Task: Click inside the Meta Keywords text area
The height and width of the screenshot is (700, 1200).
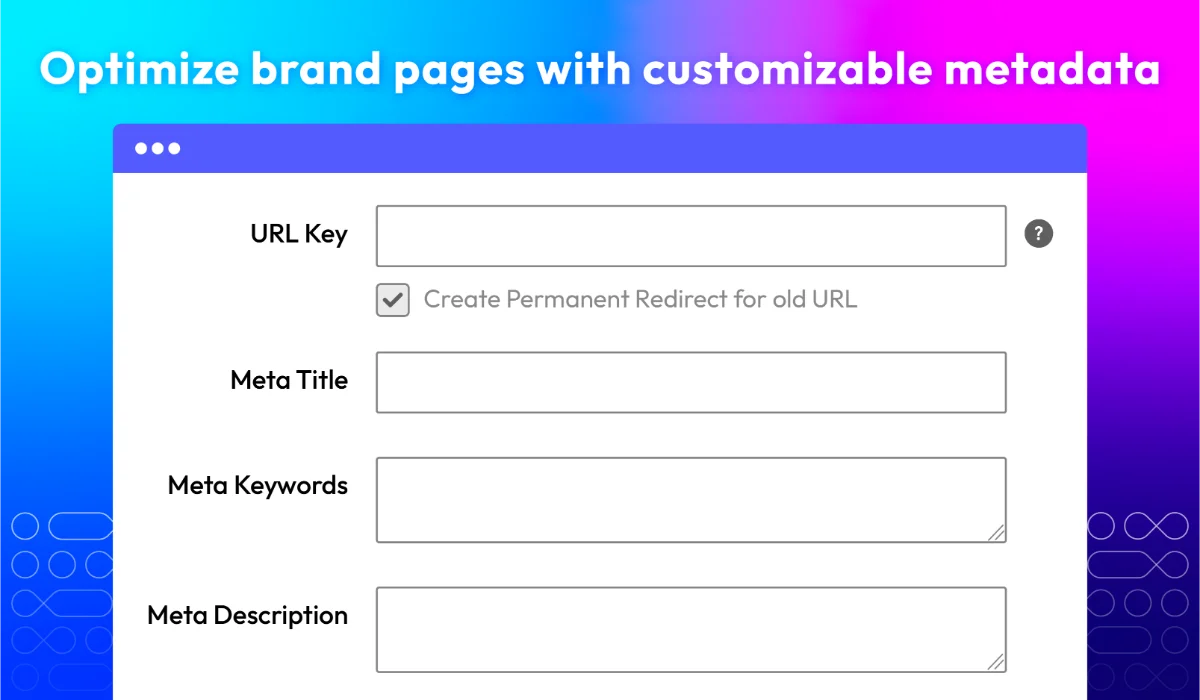Action: click(691, 500)
